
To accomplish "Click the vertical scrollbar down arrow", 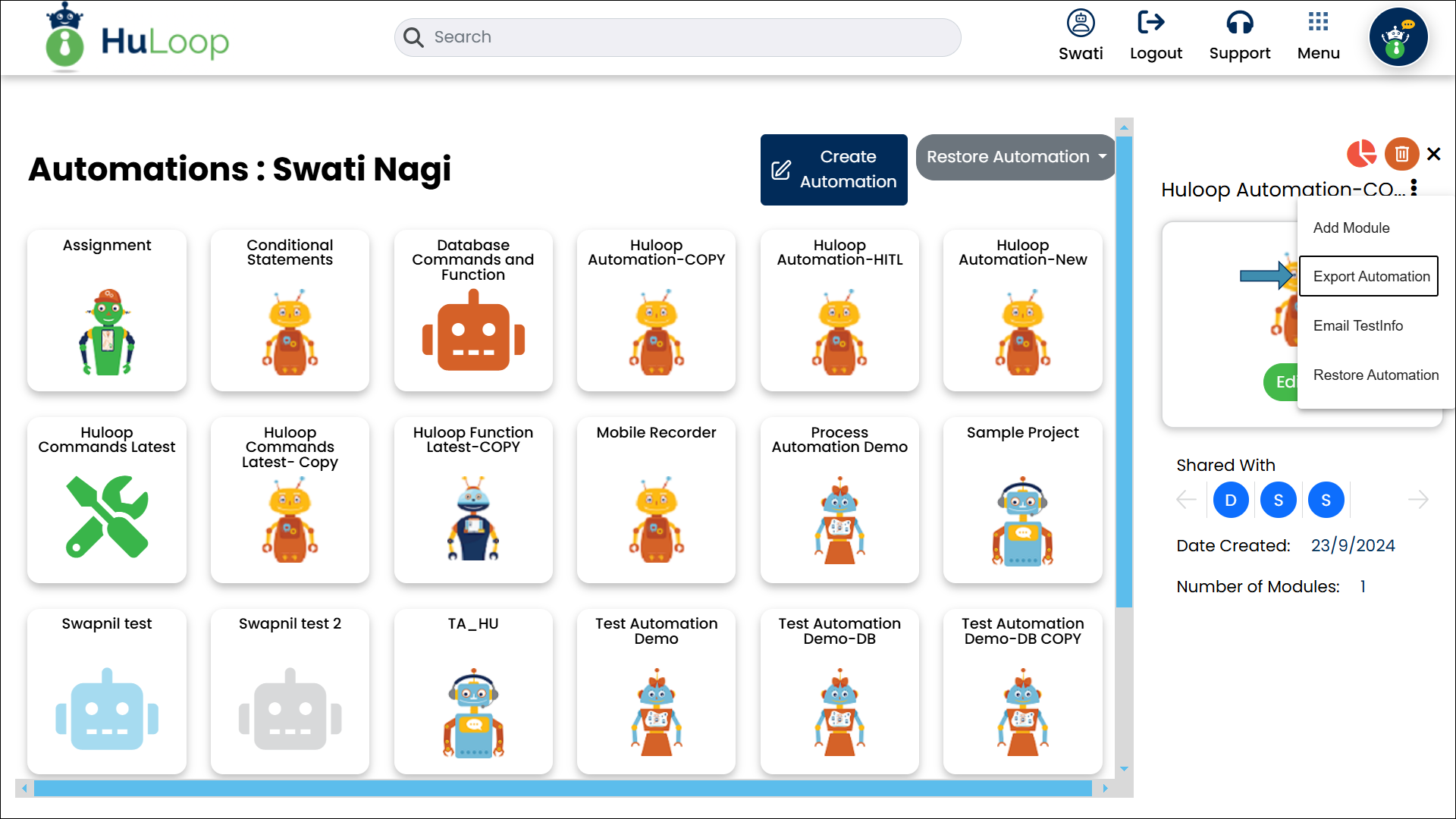I will coord(1124,769).
